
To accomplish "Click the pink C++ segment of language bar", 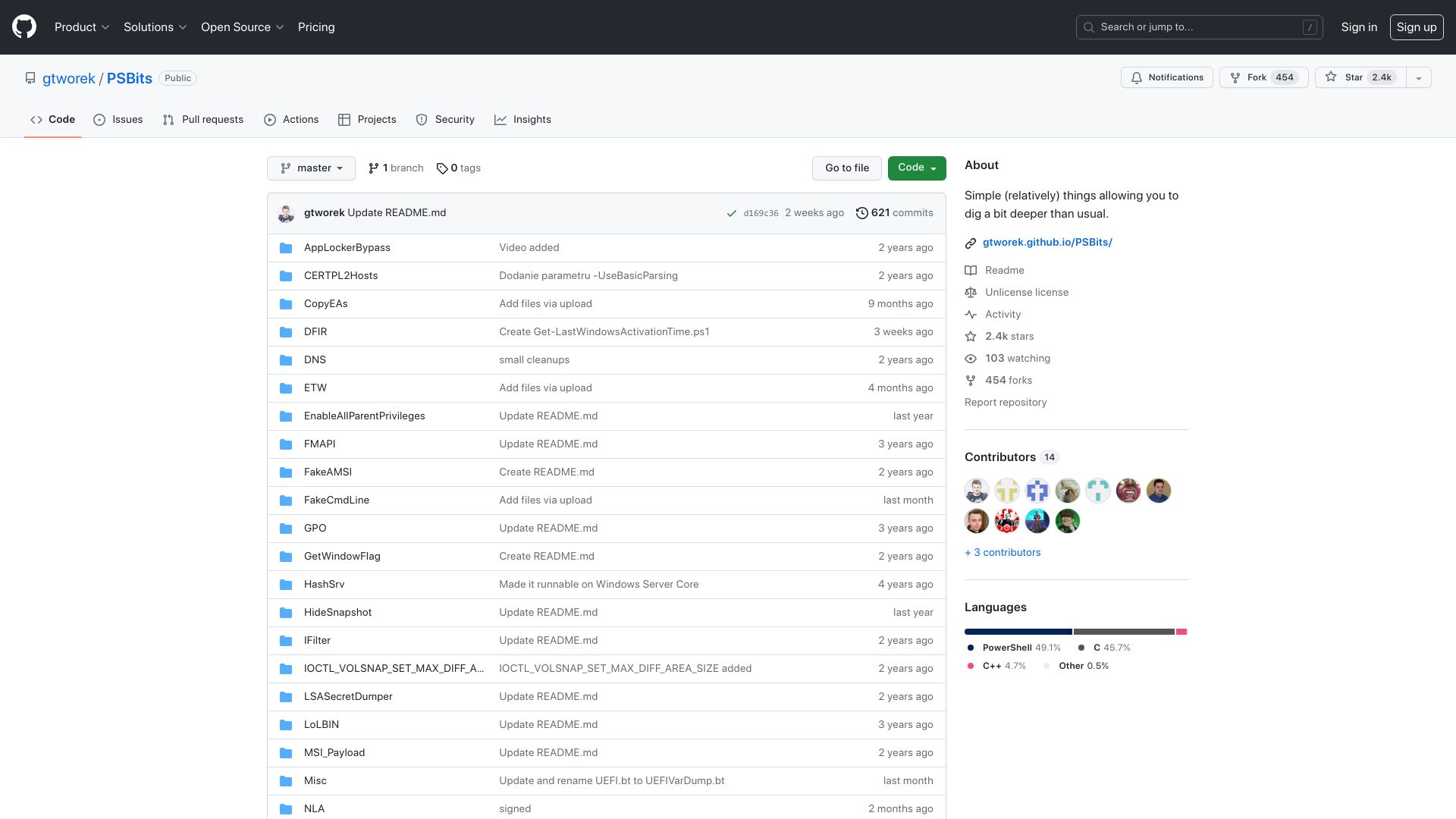I will click(1181, 632).
